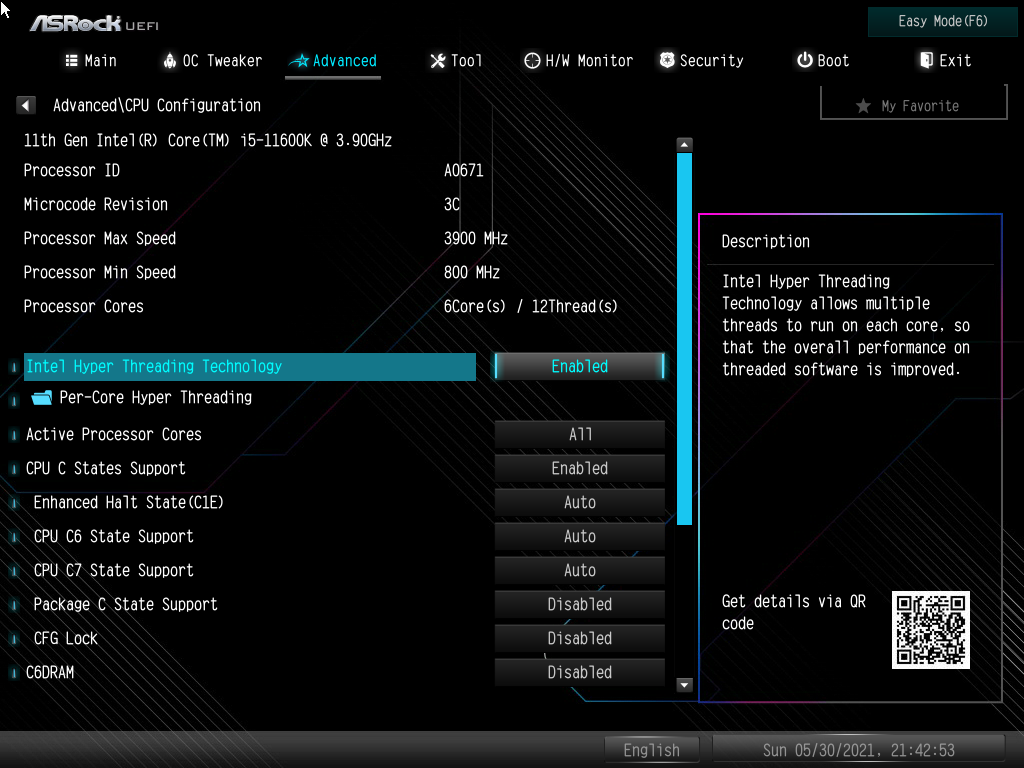Open the Per-Core Hyper Threading folder icon
Screen dimensions: 1024x768
[42, 398]
